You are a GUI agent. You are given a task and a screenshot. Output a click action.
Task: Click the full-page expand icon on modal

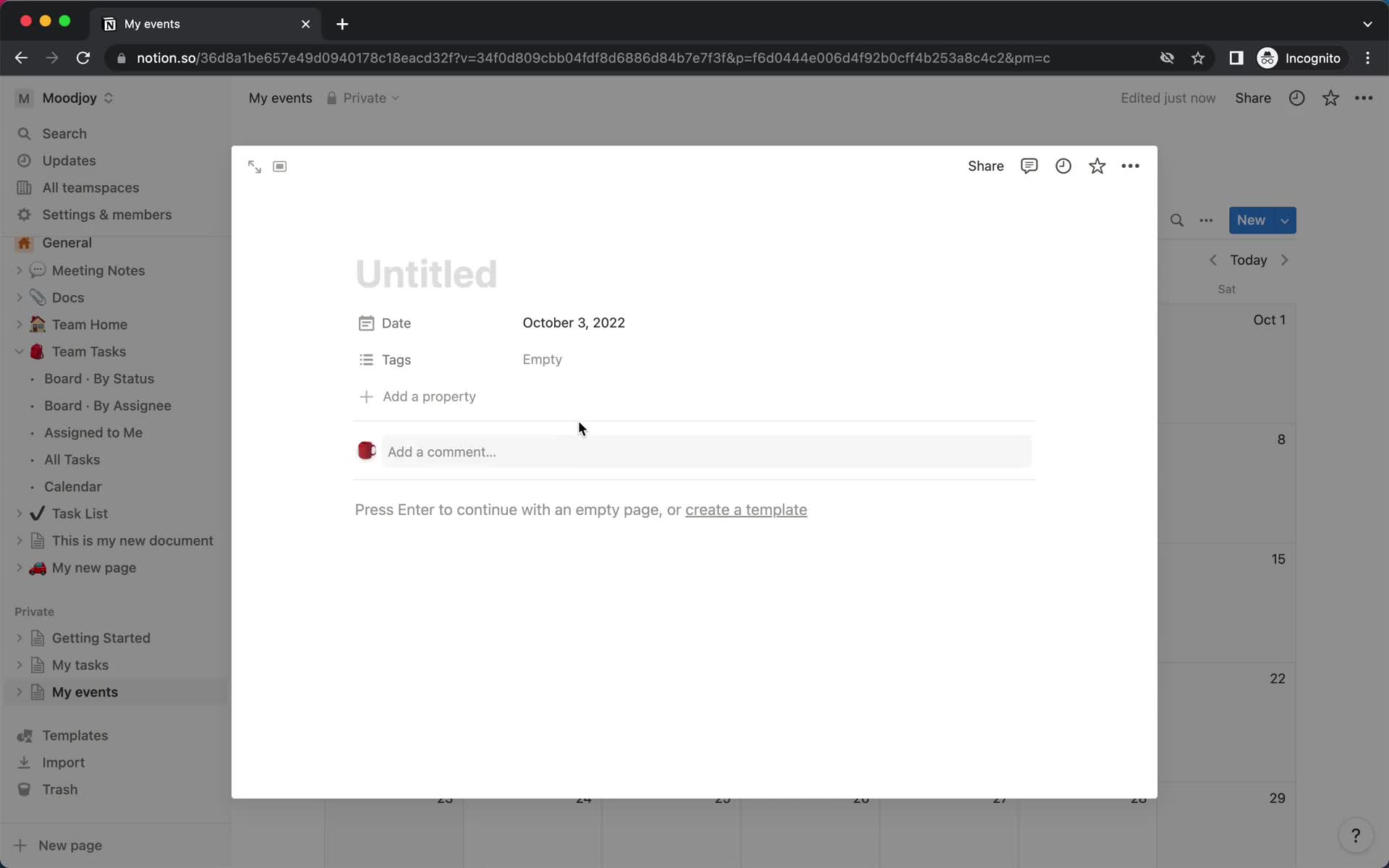point(254,167)
